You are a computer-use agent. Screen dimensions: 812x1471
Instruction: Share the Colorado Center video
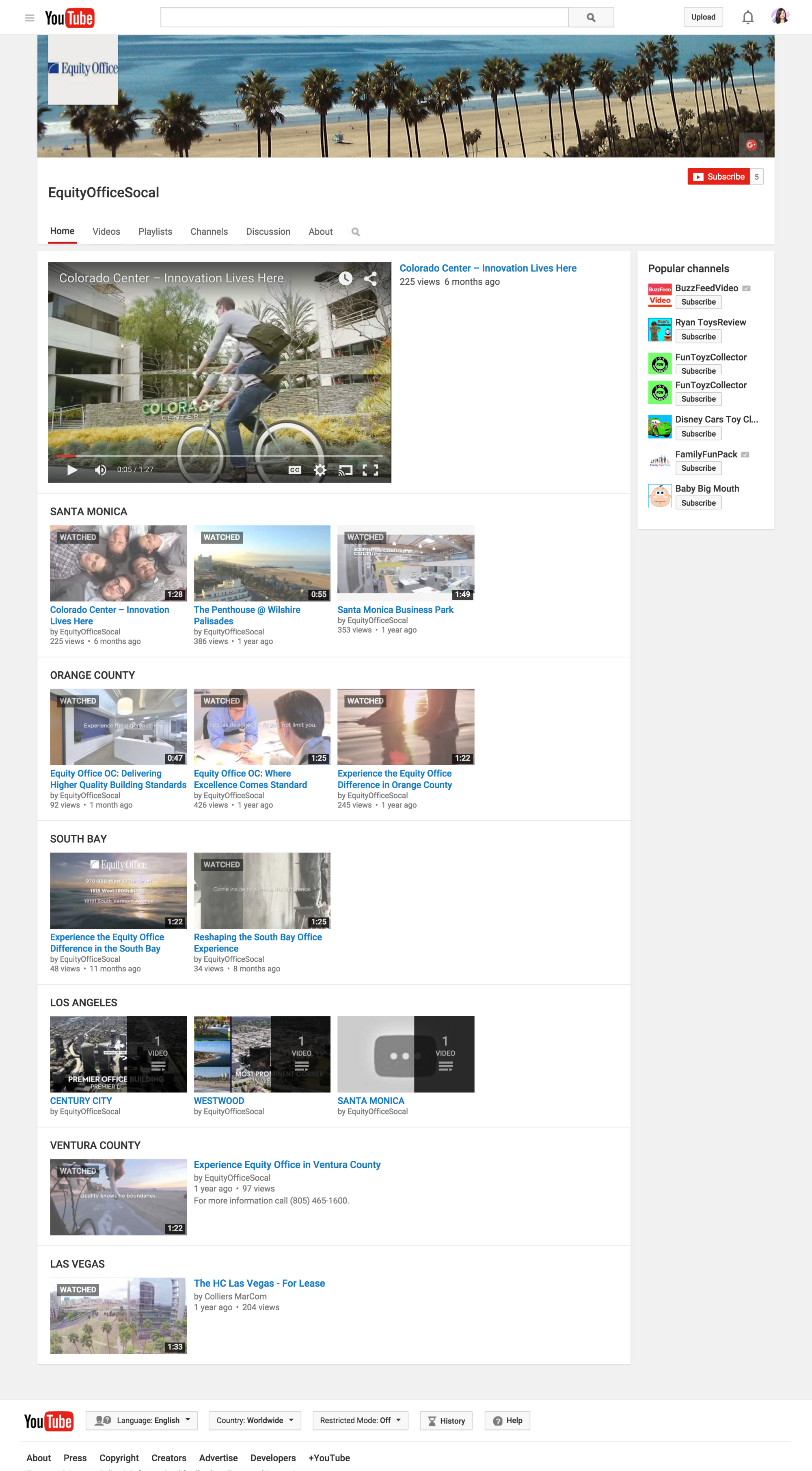tap(370, 278)
